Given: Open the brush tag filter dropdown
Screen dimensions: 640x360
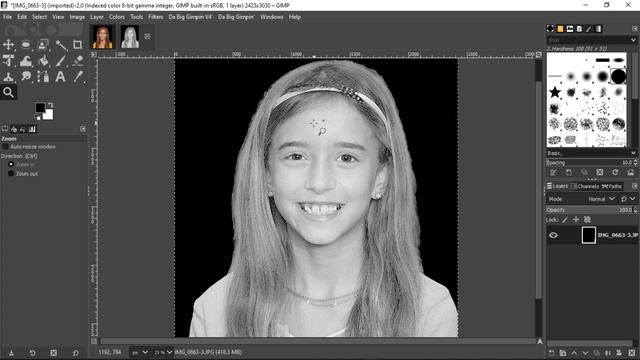Looking at the screenshot, I should point(633,40).
